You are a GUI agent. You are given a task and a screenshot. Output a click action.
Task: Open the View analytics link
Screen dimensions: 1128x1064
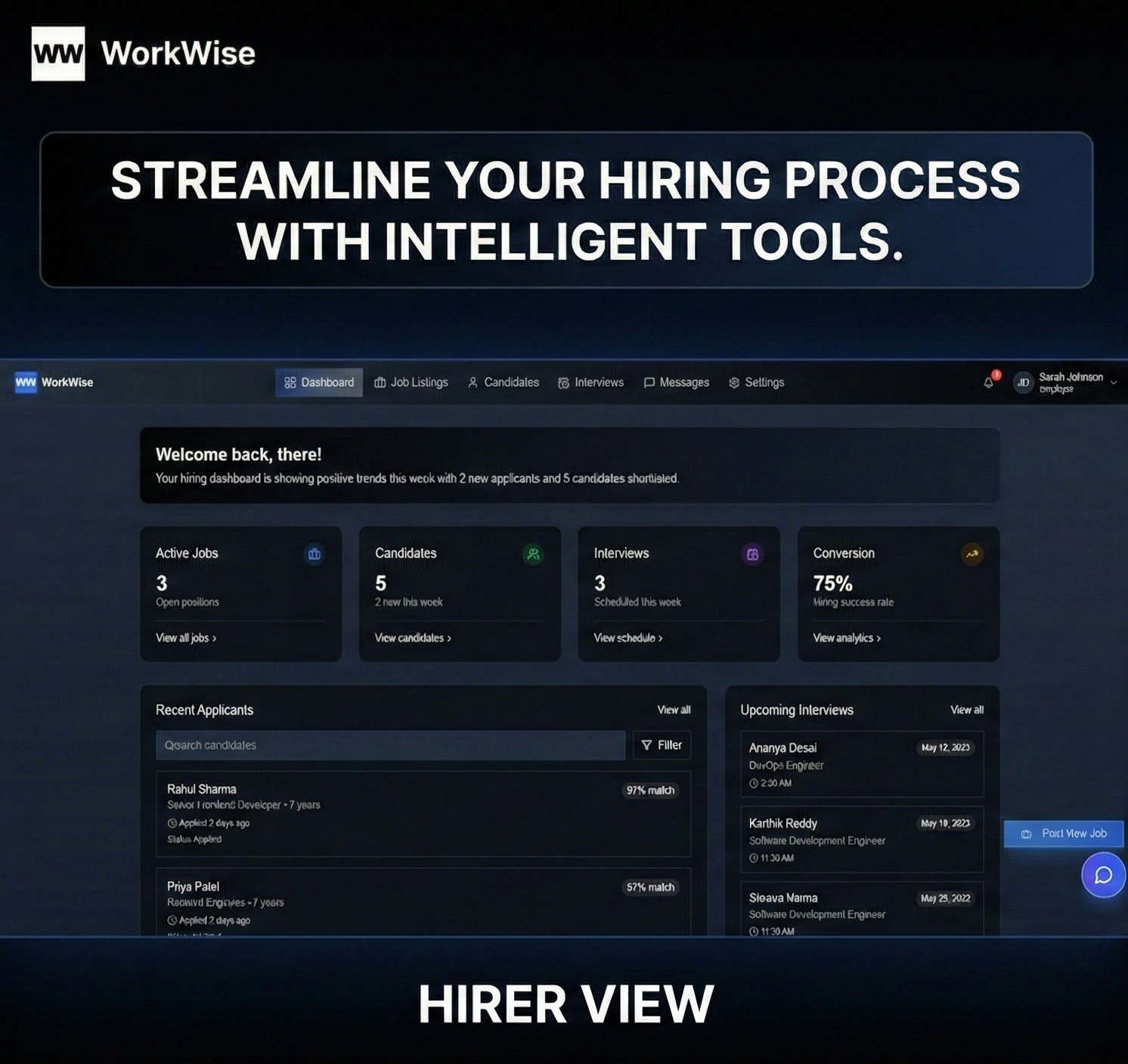tap(847, 638)
